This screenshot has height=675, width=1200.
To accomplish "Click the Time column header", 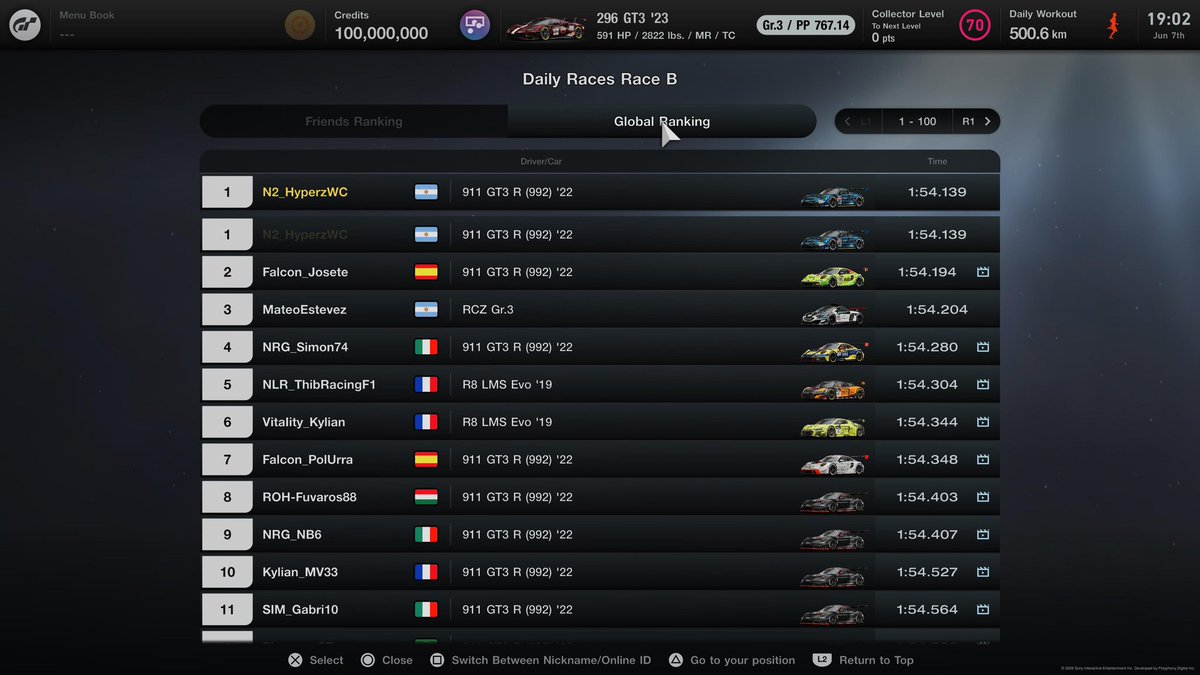I will click(x=937, y=161).
